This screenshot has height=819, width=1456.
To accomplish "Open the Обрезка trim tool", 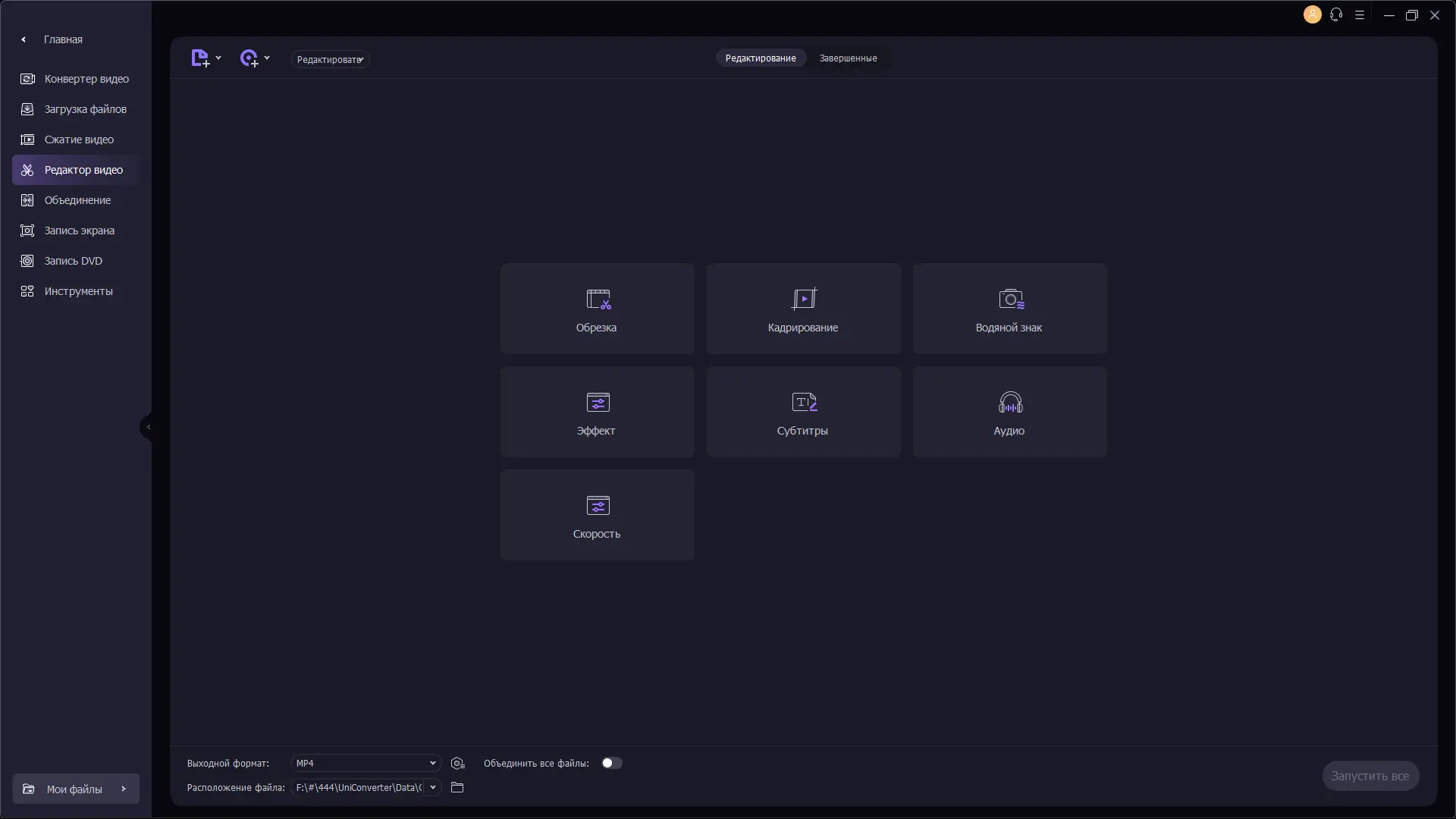I will tap(597, 309).
